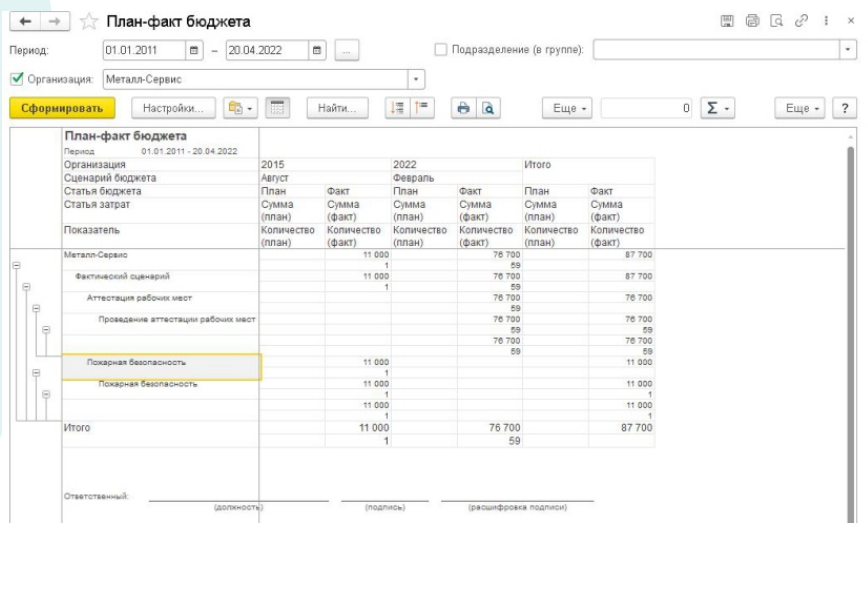Click the Сценарий бюджета header label
Image resolution: width=868 pixels, height=595 pixels.
(110, 178)
